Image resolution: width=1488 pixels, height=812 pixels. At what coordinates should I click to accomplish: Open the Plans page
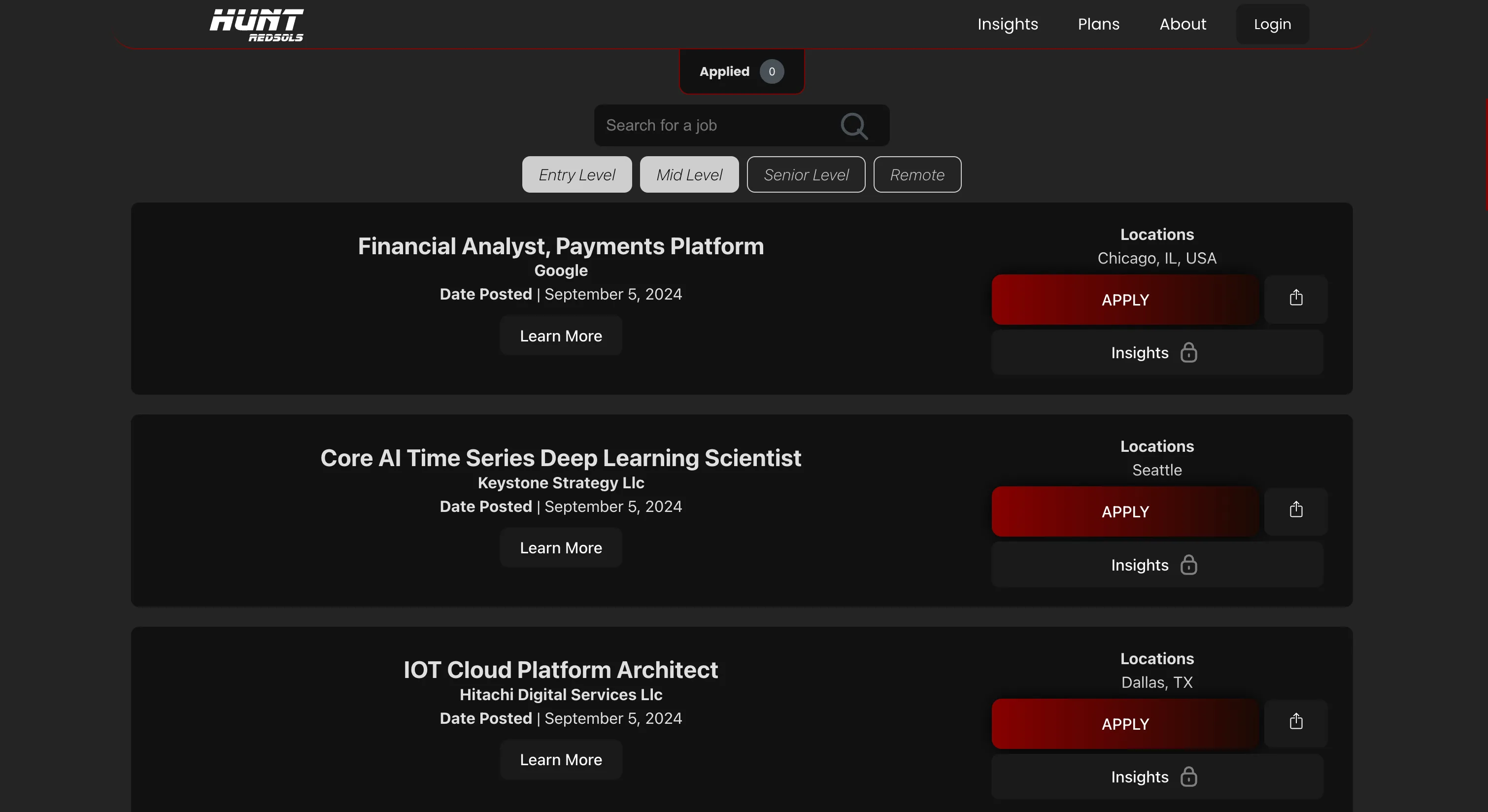[1098, 24]
